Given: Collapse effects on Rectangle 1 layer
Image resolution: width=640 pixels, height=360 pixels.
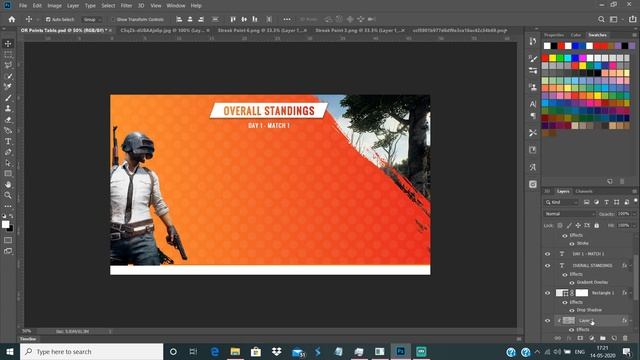Looking at the screenshot, I should point(631,293).
